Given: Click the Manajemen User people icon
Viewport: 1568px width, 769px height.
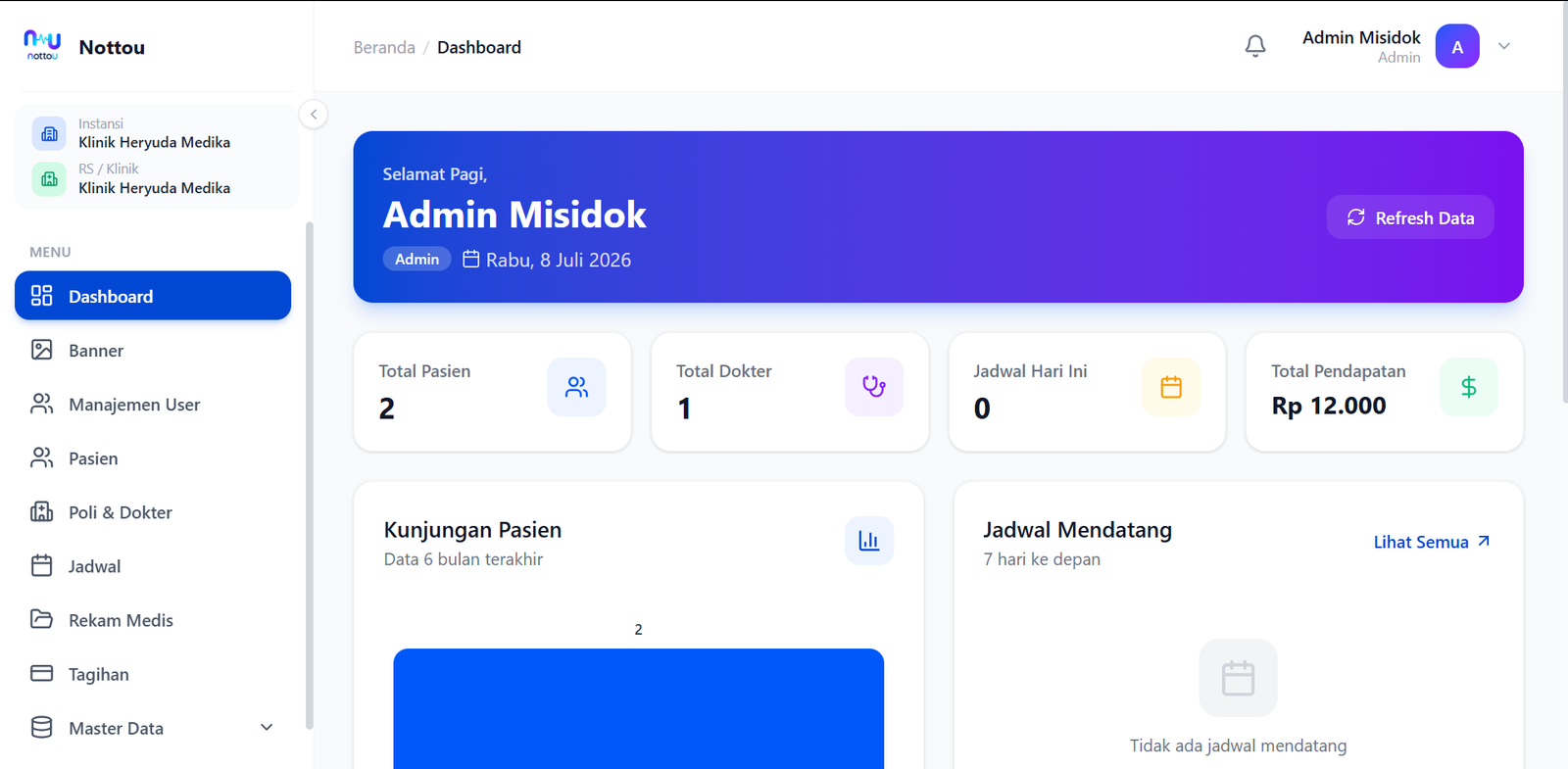Looking at the screenshot, I should point(41,404).
